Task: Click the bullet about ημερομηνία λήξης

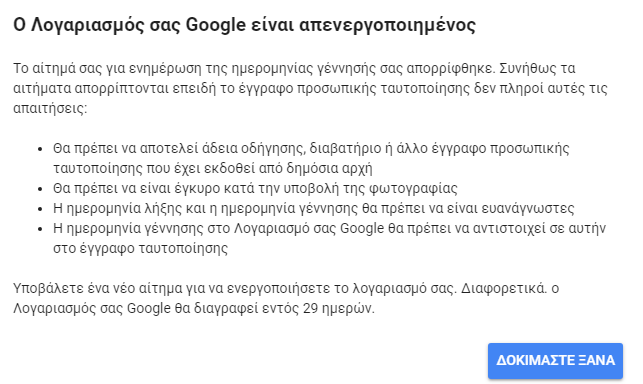Action: point(313,208)
